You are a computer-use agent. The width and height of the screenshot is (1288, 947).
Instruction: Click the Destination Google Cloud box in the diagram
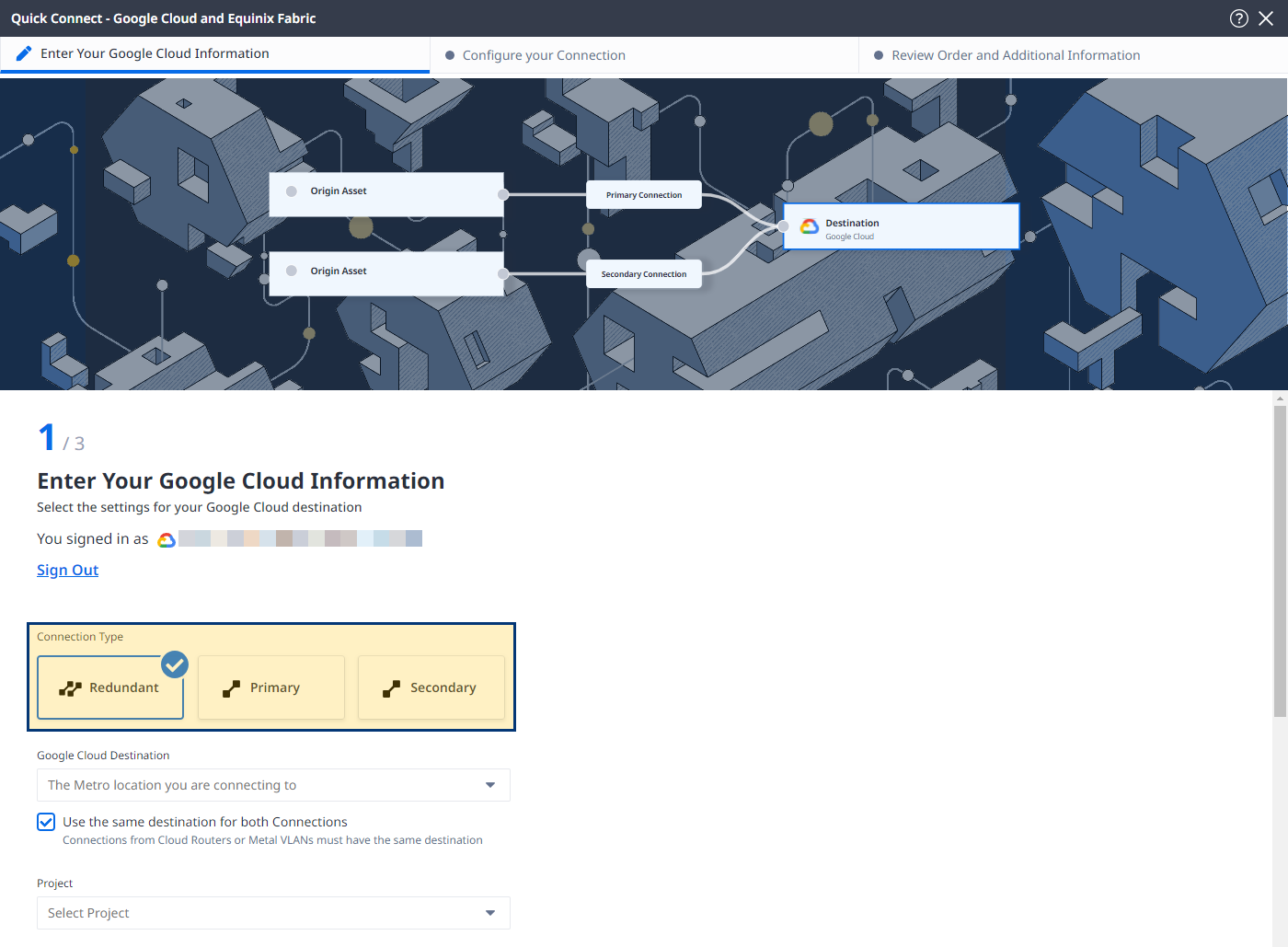point(902,226)
